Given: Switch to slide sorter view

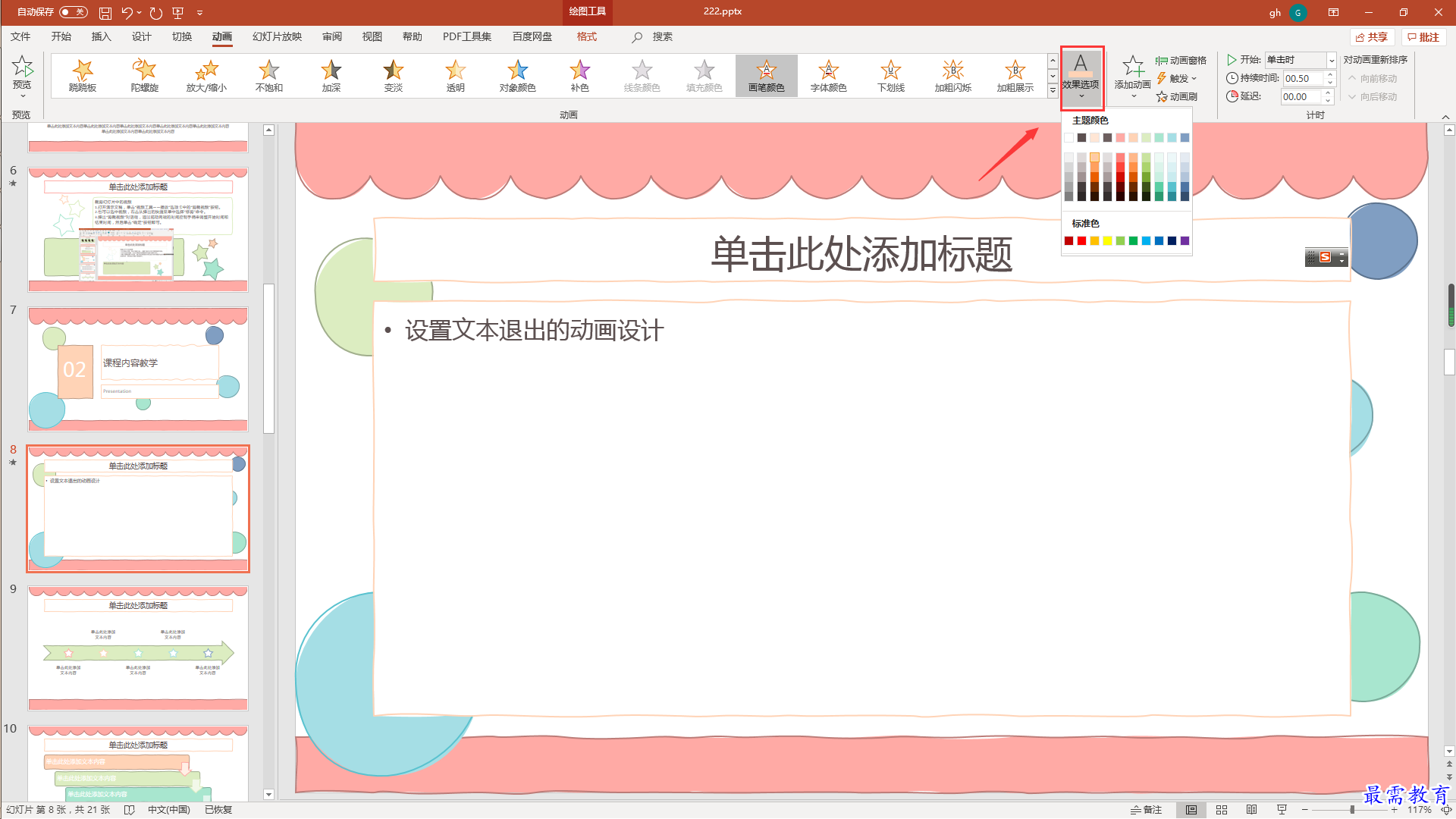Looking at the screenshot, I should point(1222,810).
